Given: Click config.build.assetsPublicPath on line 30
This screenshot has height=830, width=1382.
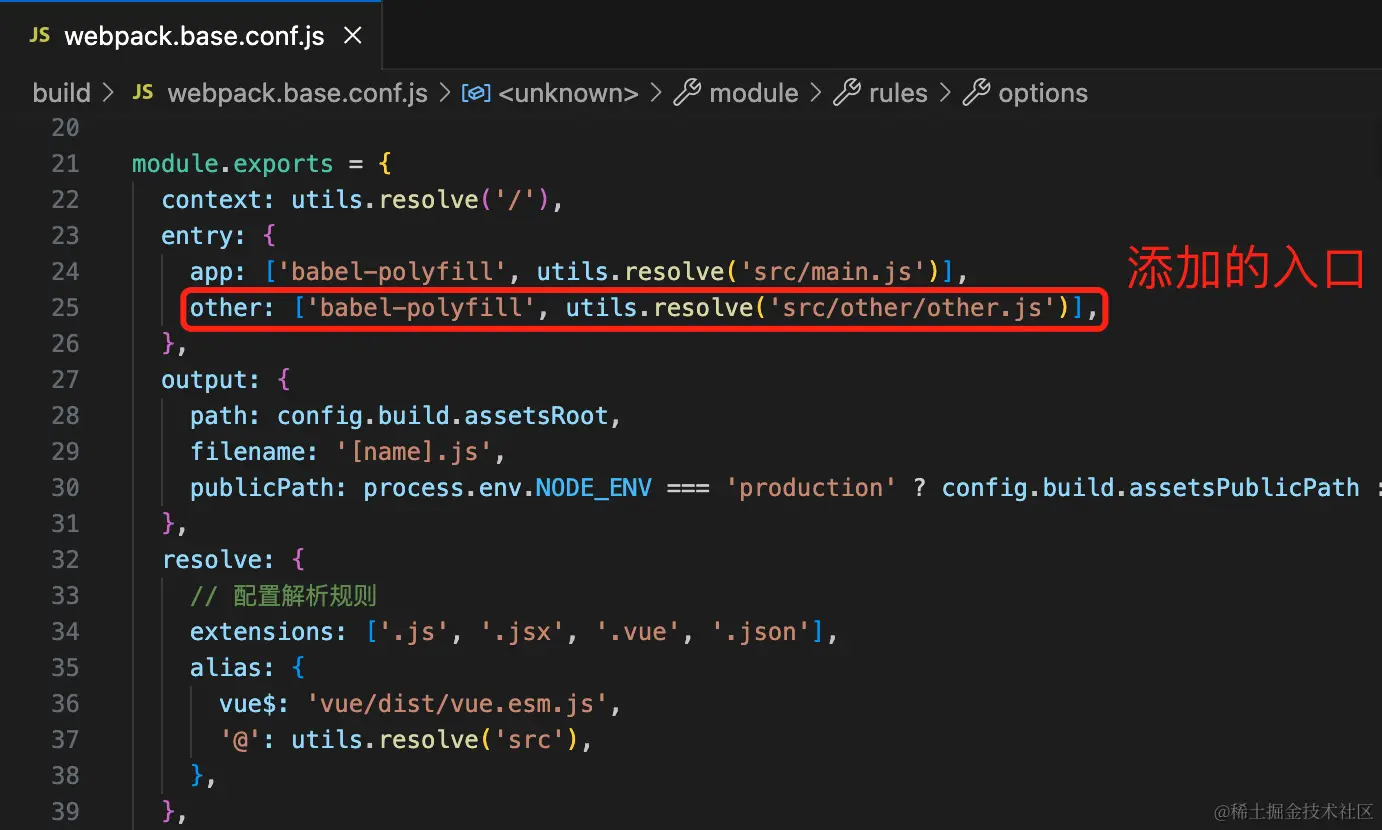Looking at the screenshot, I should click(1151, 488).
